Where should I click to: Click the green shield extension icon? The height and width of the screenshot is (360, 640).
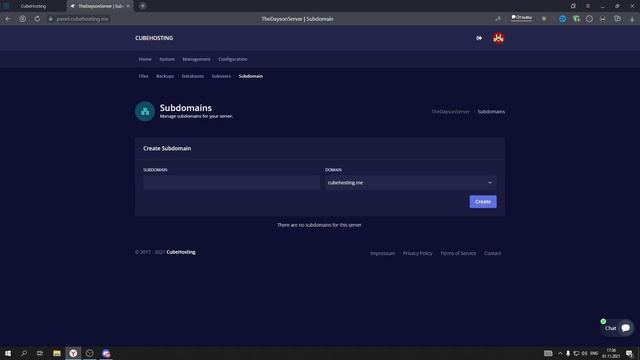click(x=576, y=19)
